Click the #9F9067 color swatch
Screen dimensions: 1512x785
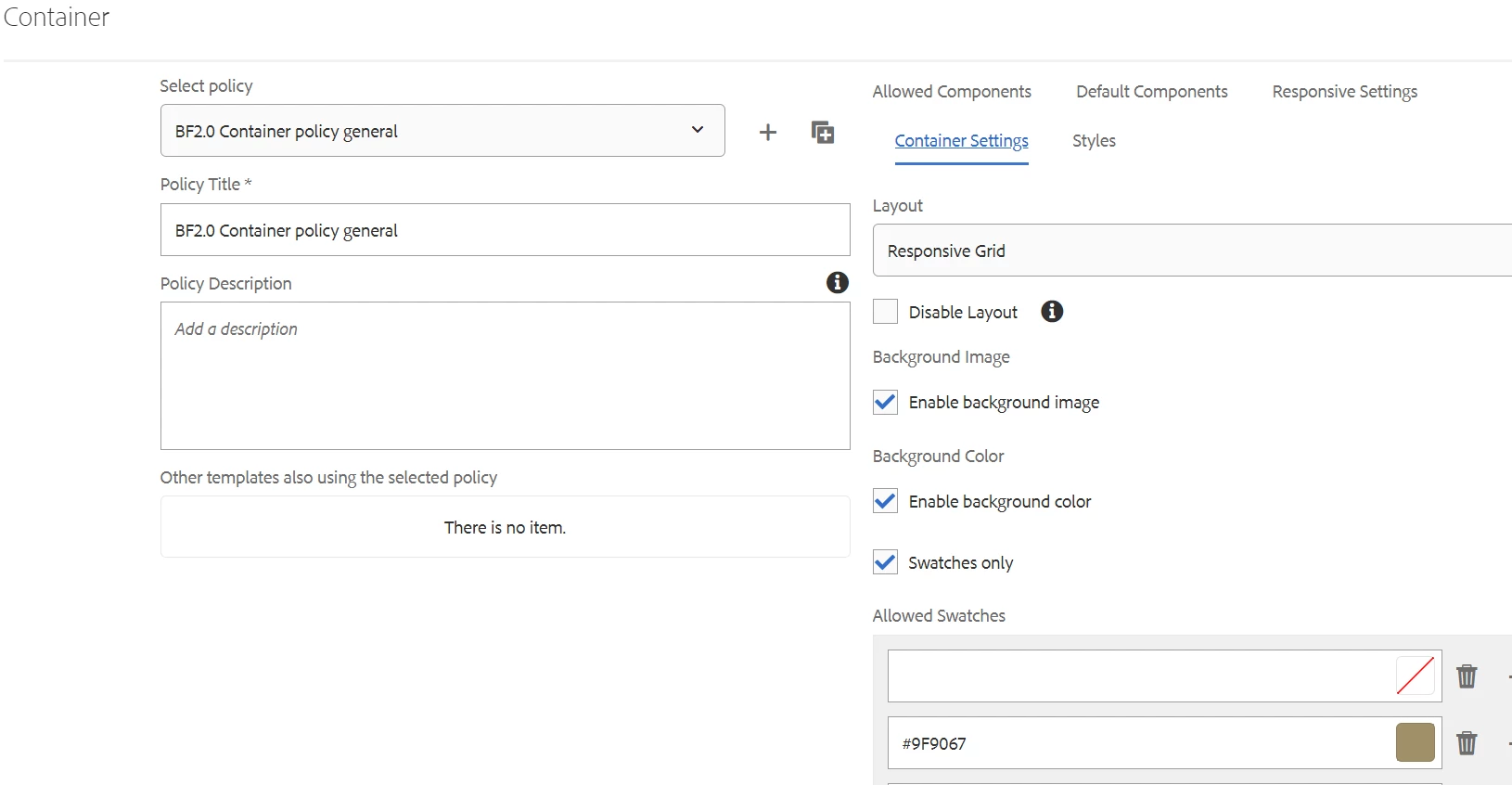pos(1416,743)
